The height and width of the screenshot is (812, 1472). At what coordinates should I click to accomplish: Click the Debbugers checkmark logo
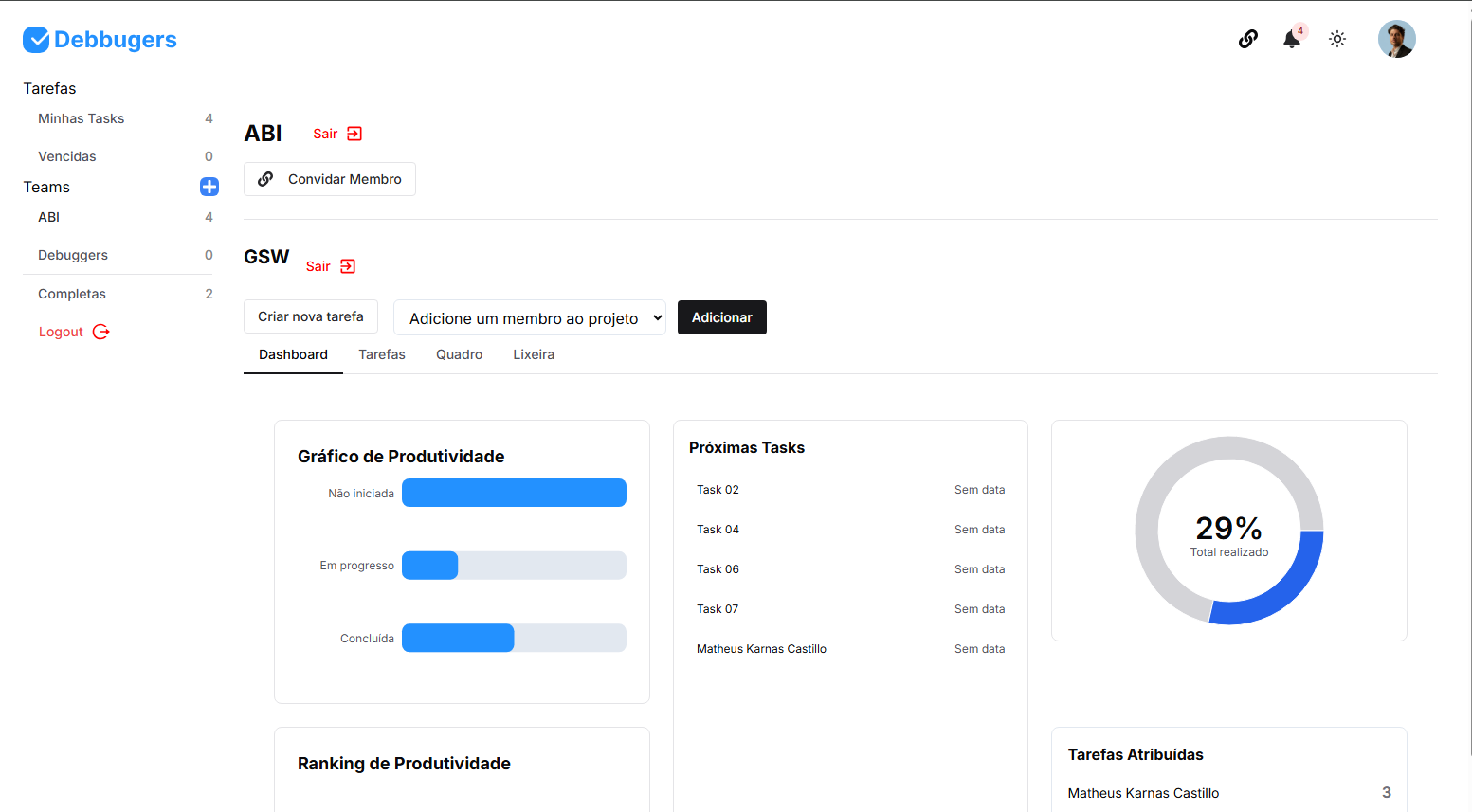36,39
